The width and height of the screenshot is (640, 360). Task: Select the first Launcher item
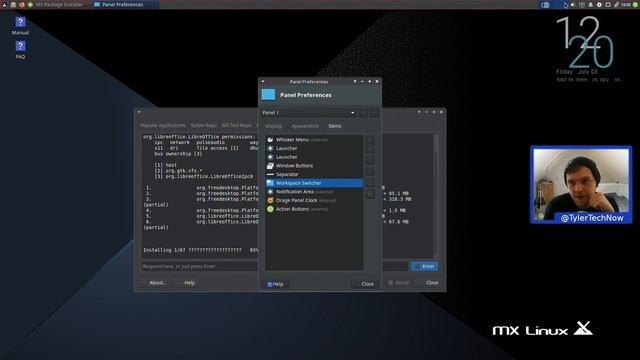coord(314,148)
